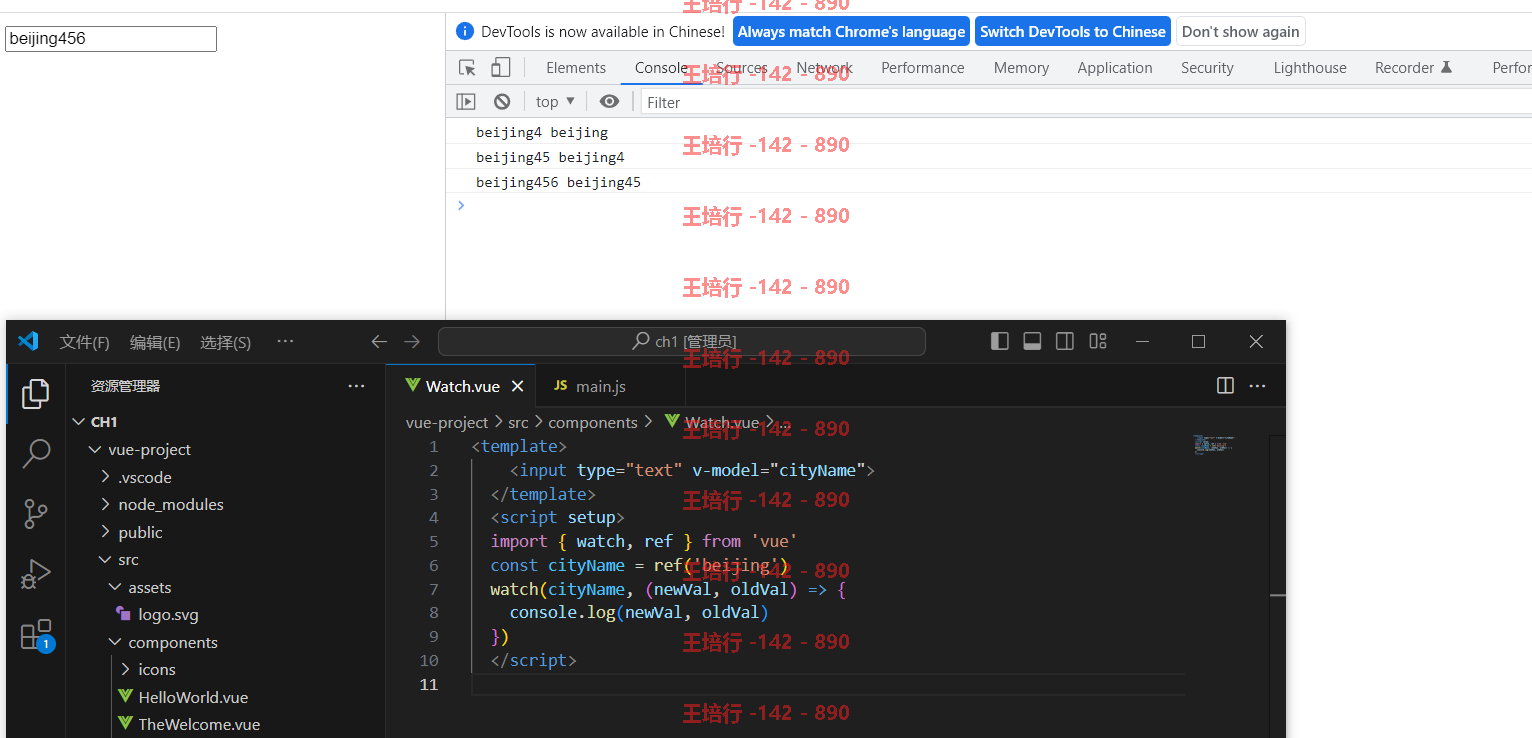Open the Source Control icon in activity bar

click(35, 514)
